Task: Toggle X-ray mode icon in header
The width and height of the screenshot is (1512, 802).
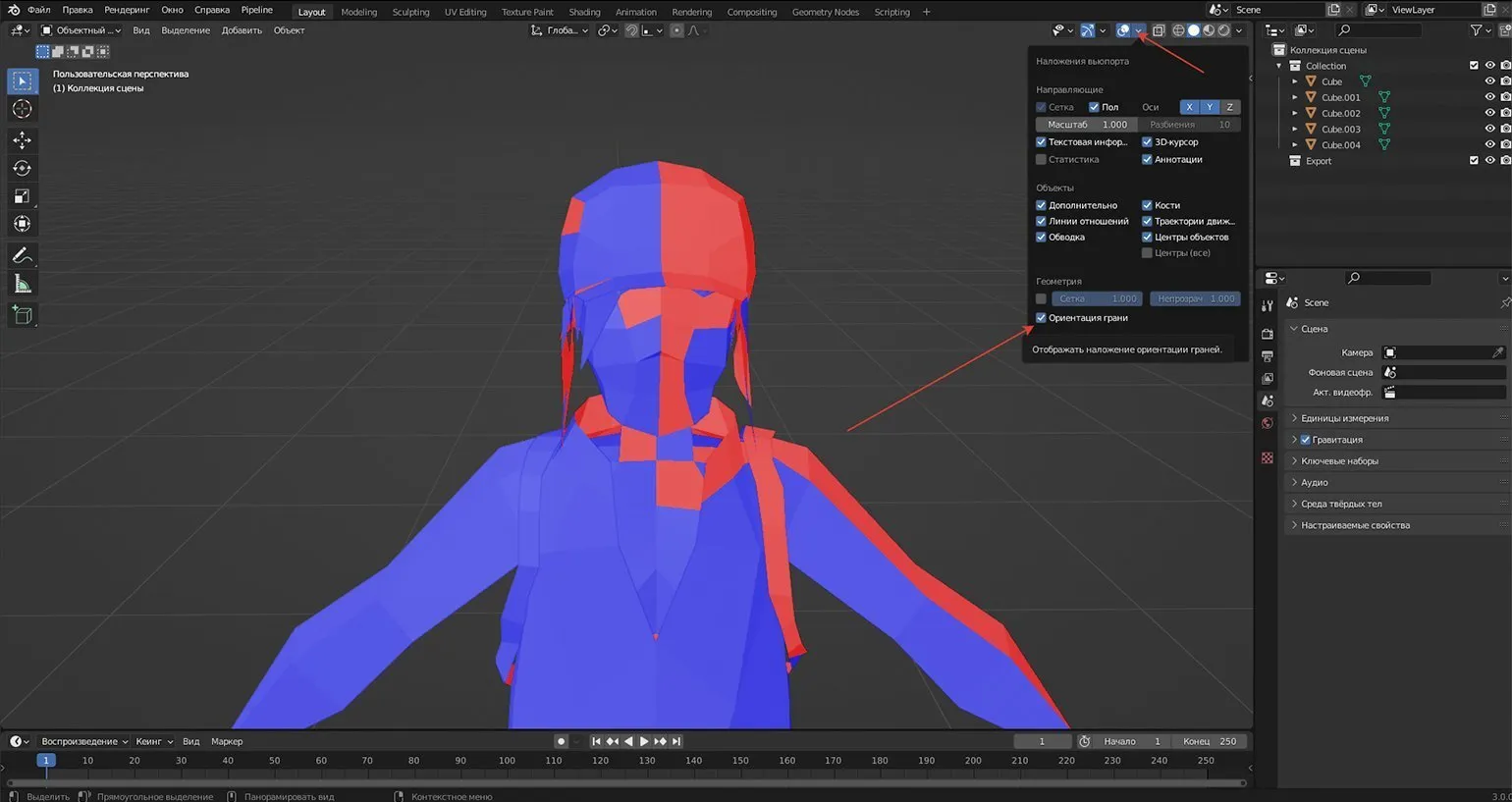Action: click(x=1159, y=30)
